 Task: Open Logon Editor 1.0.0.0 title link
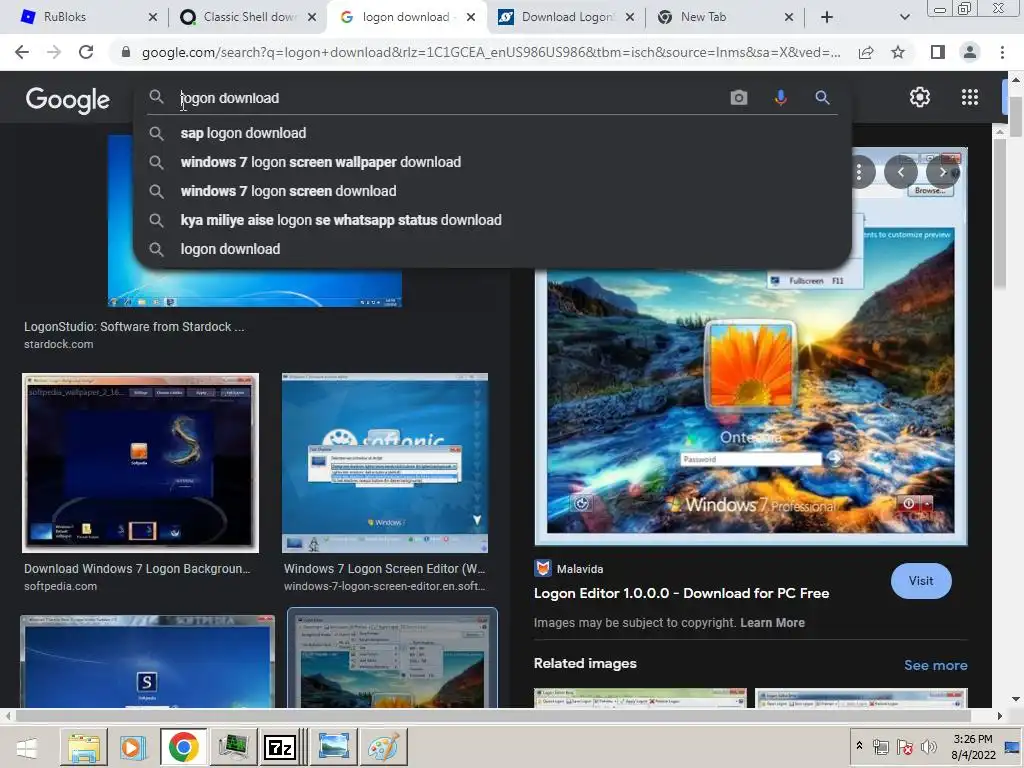[681, 593]
